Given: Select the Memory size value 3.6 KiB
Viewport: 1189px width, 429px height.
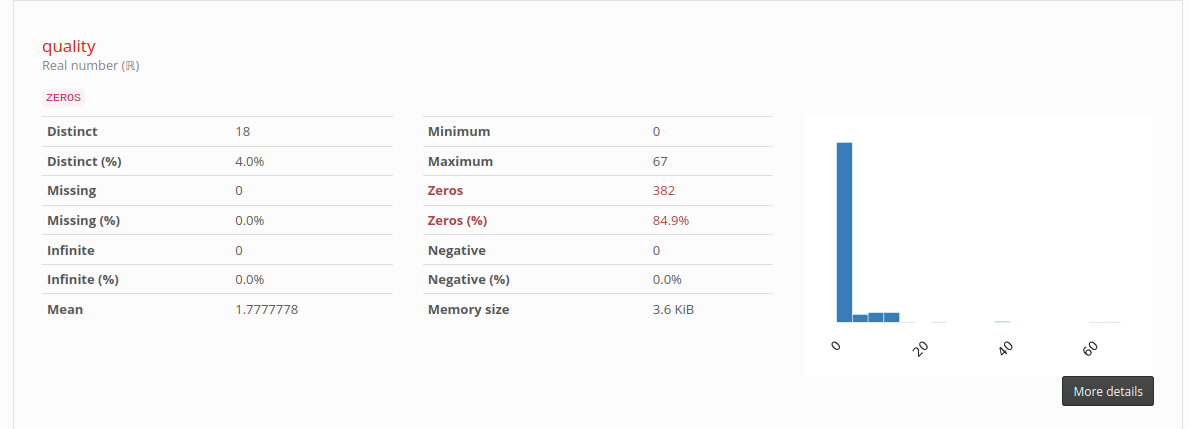Looking at the screenshot, I should pyautogui.click(x=673, y=309).
